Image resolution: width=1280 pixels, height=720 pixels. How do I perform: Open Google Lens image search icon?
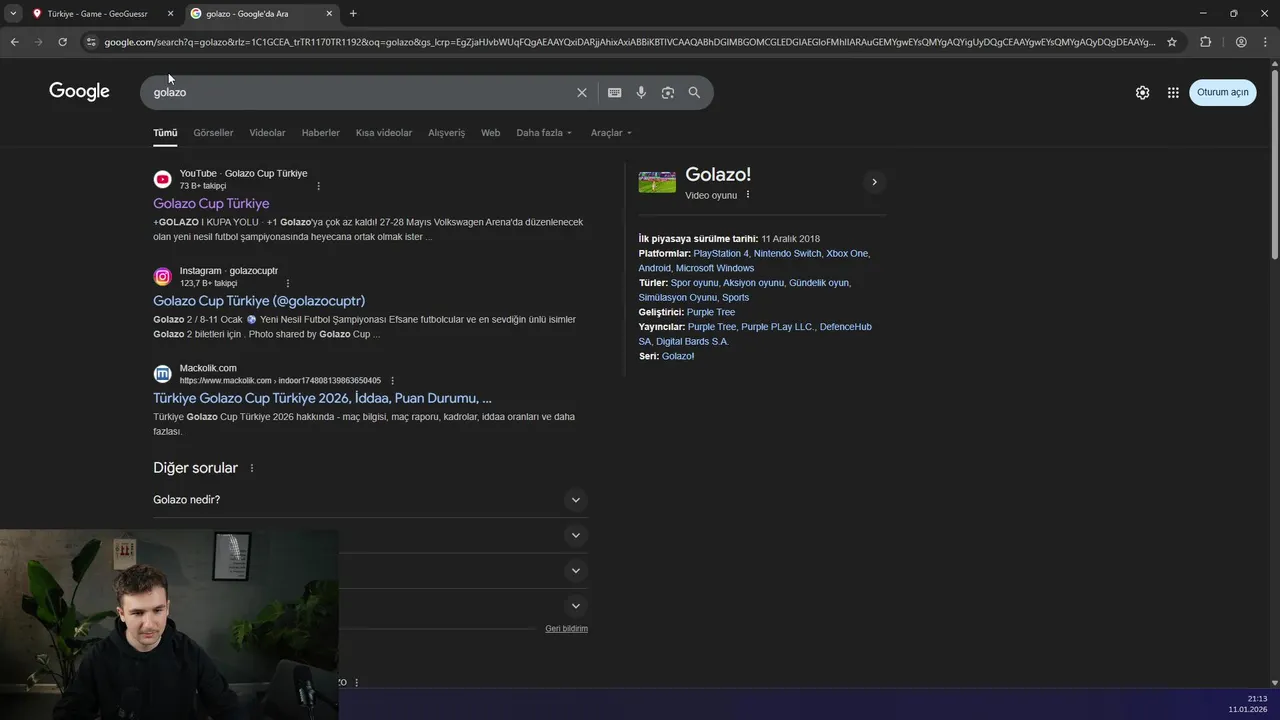tap(667, 92)
